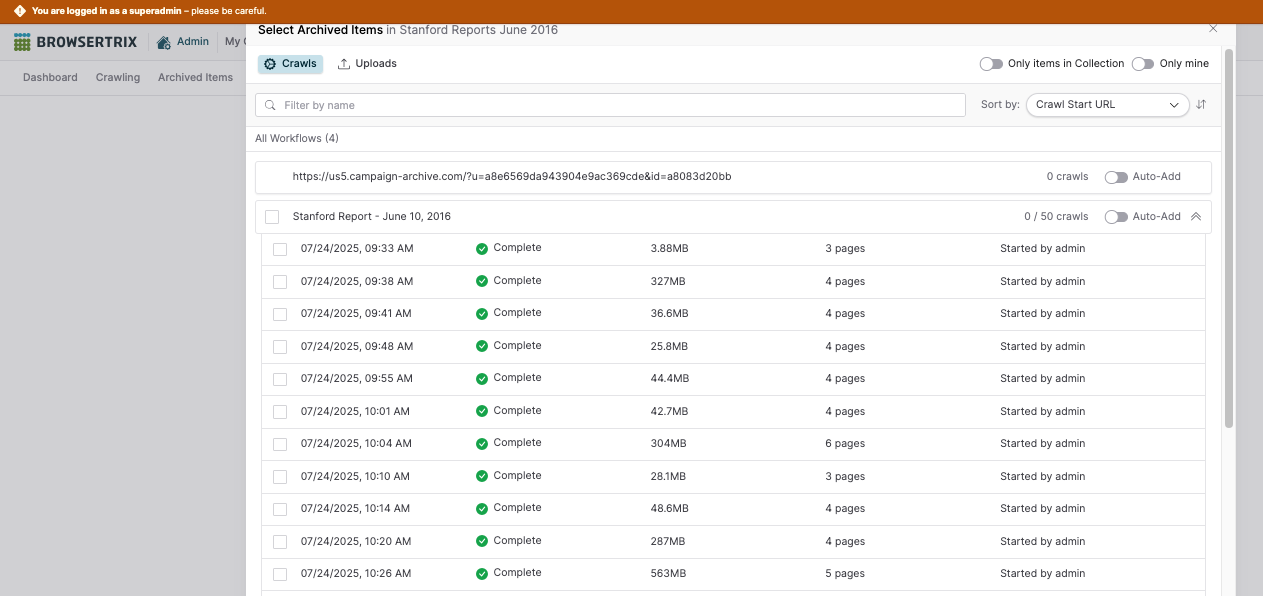Click the superadmin warning icon
Viewport: 1263px width, 596px height.
pyautogui.click(x=19, y=11)
